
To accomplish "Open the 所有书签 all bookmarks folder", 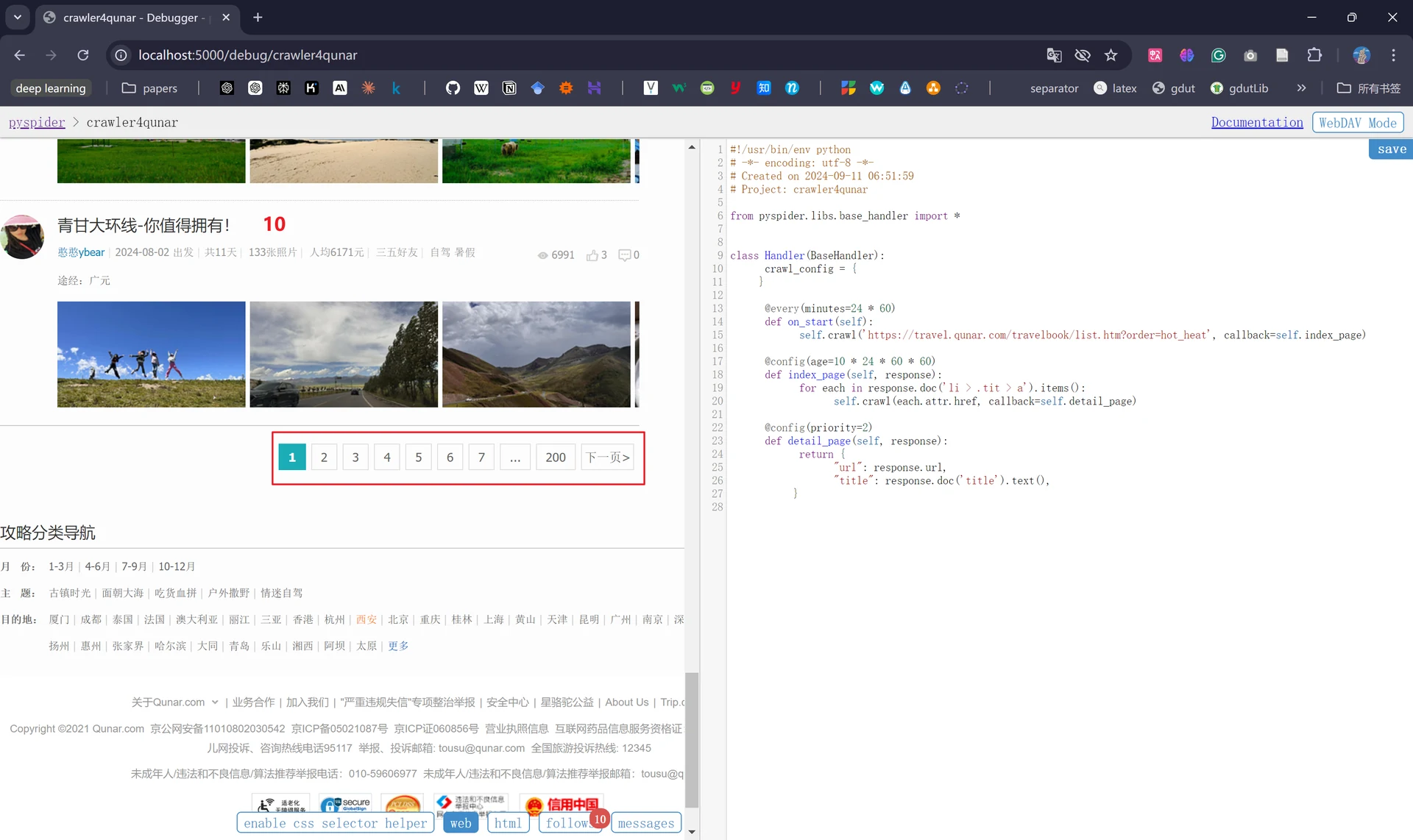I will coord(1368,88).
